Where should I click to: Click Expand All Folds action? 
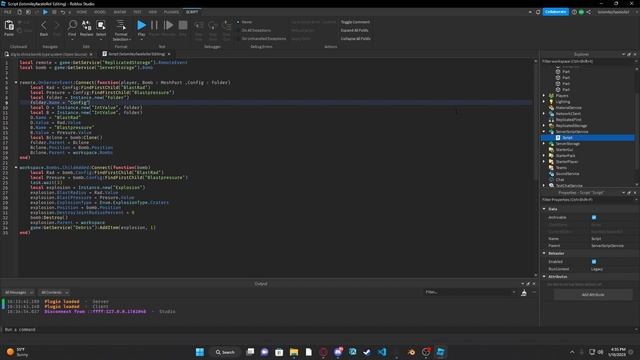(x=355, y=30)
